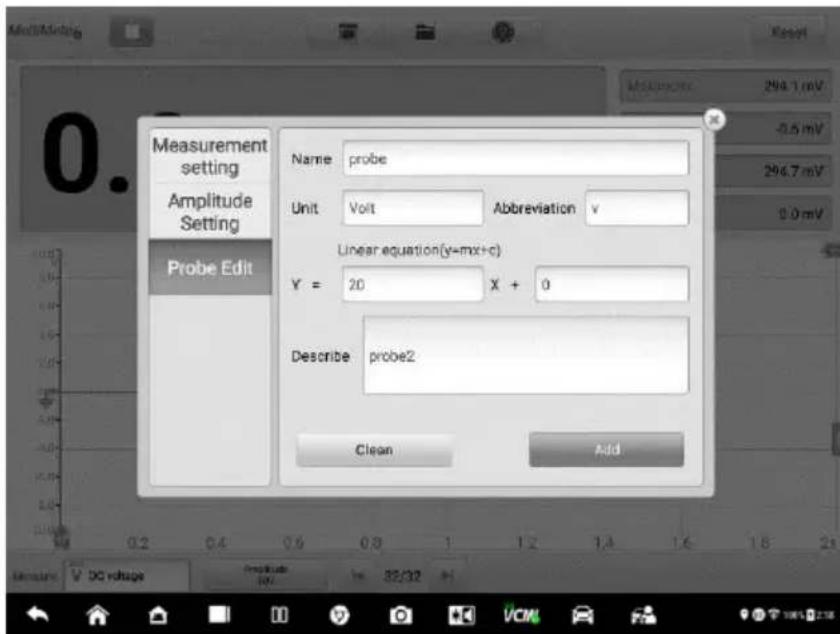Tap the battery status indicator
840x634 pixels.
tap(812, 615)
